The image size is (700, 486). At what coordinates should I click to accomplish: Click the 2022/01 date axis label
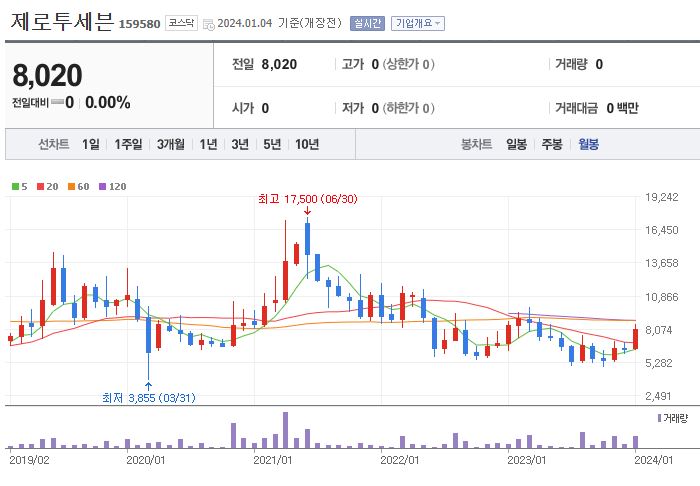point(400,460)
